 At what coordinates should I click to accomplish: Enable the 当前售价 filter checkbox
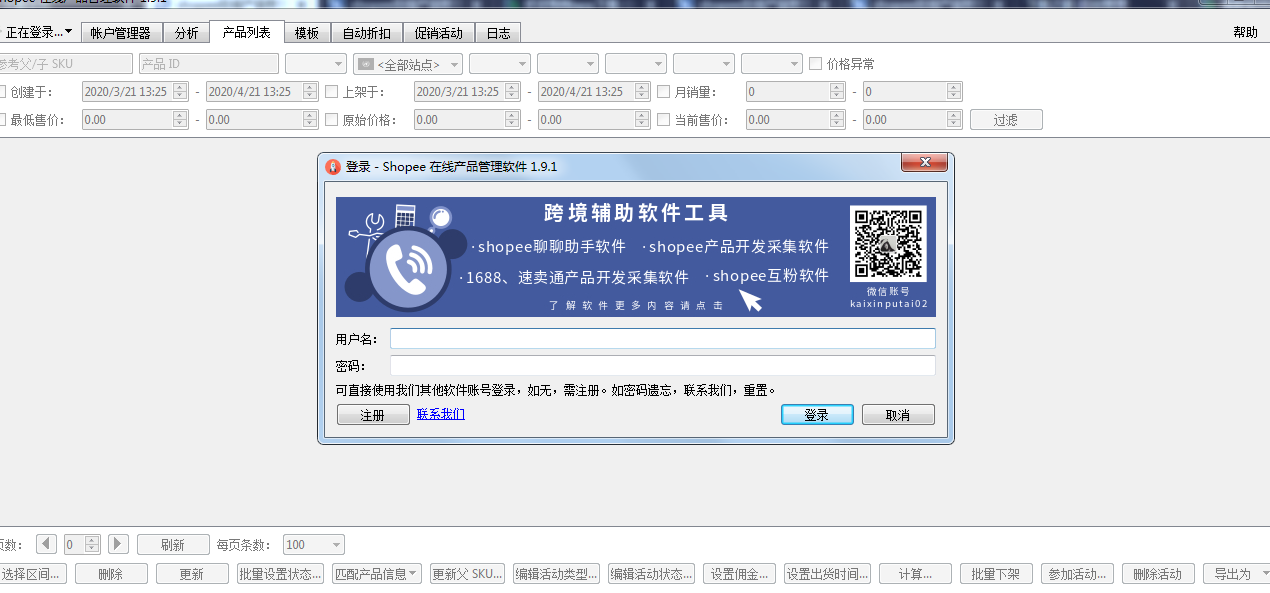click(x=664, y=120)
